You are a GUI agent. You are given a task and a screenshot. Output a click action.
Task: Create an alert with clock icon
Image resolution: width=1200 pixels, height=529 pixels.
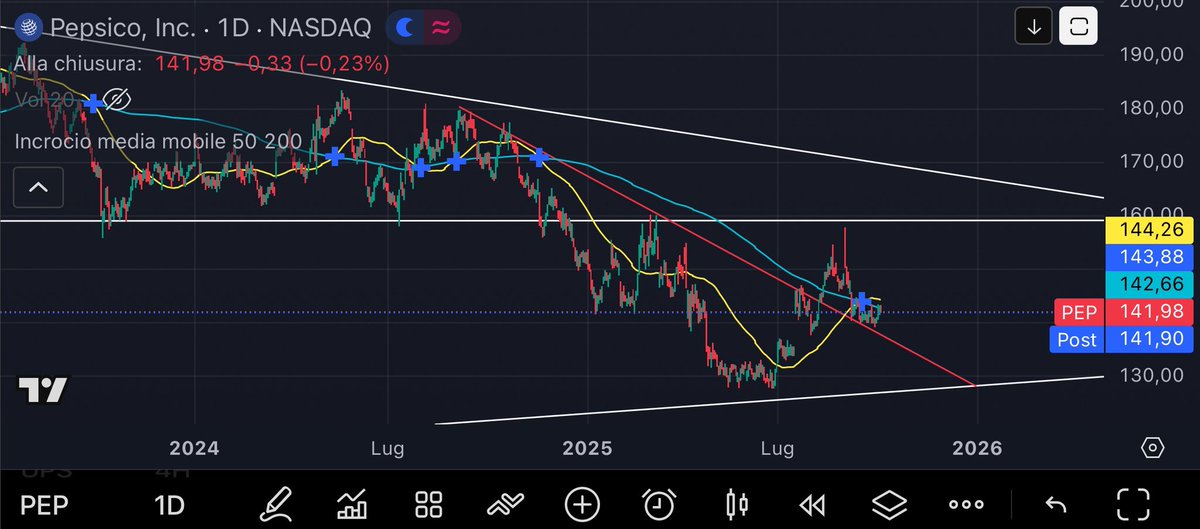659,503
